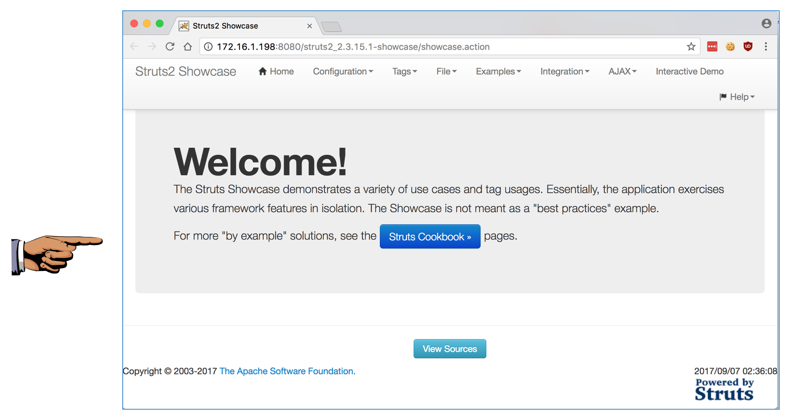Screen dimensions: 789x418
Task: Open the cookie extension icon
Action: pos(730,47)
